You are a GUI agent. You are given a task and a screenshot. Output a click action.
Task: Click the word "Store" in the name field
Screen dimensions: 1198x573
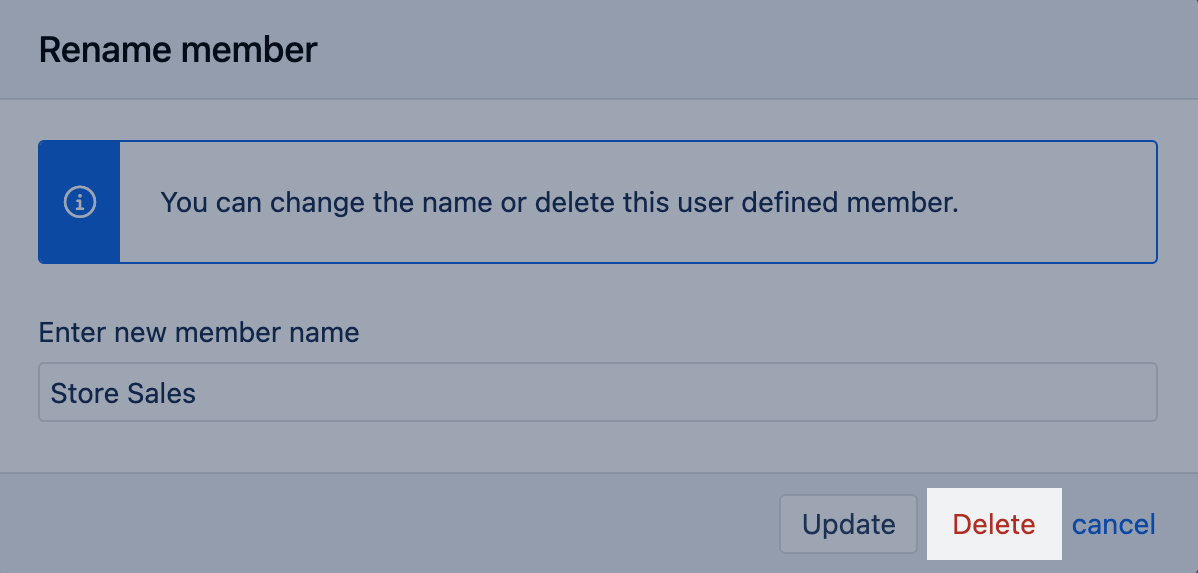85,393
